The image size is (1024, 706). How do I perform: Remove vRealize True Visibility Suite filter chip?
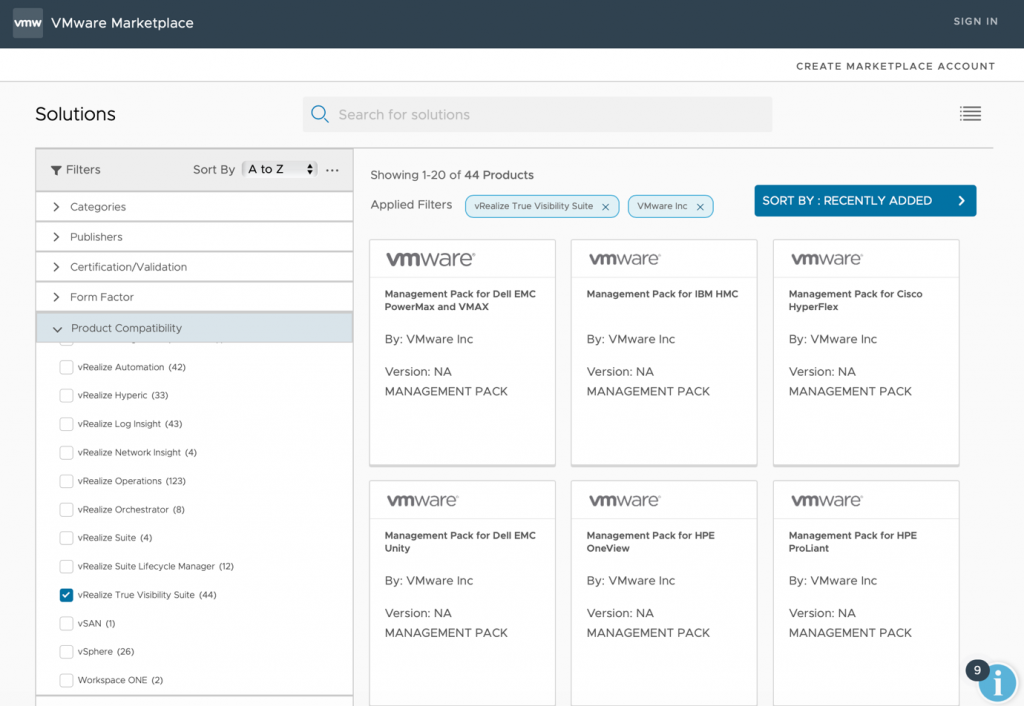click(605, 207)
